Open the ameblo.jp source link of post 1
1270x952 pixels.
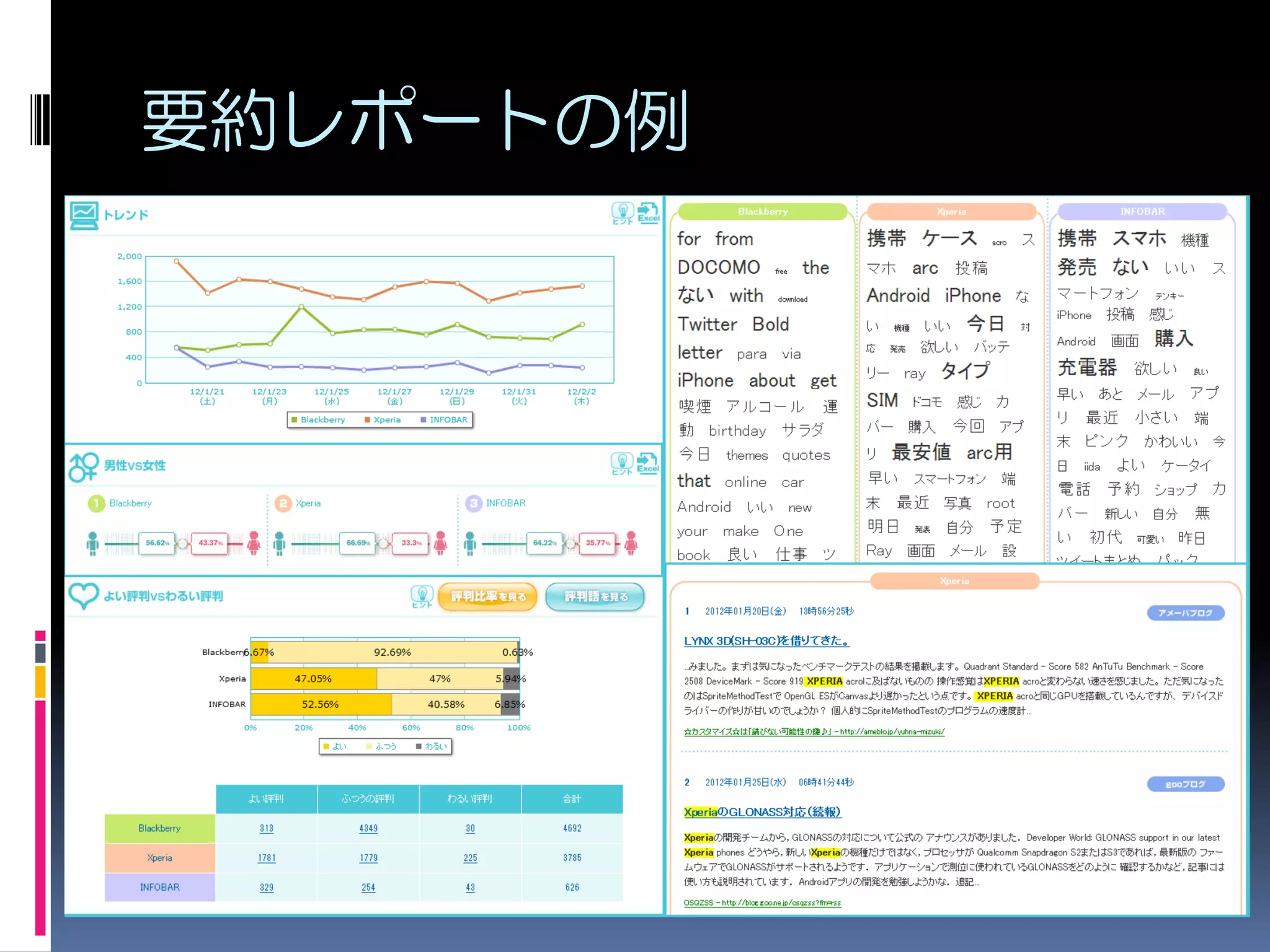[x=814, y=732]
